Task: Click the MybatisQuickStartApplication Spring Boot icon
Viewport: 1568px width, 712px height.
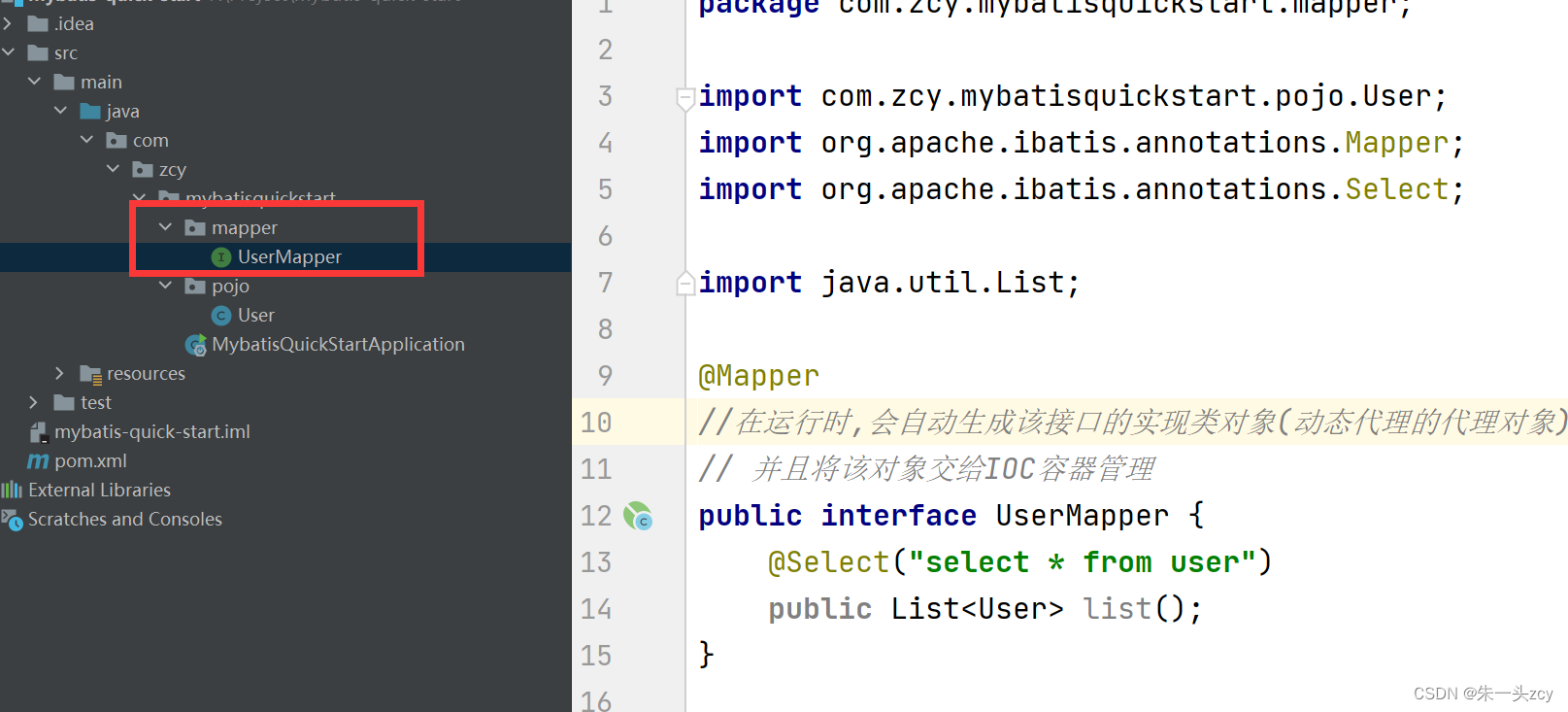Action: (196, 345)
